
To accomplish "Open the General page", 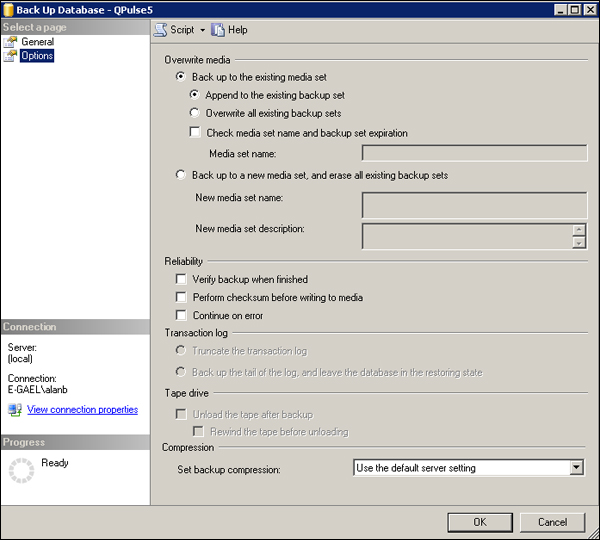I will pyautogui.click(x=38, y=42).
